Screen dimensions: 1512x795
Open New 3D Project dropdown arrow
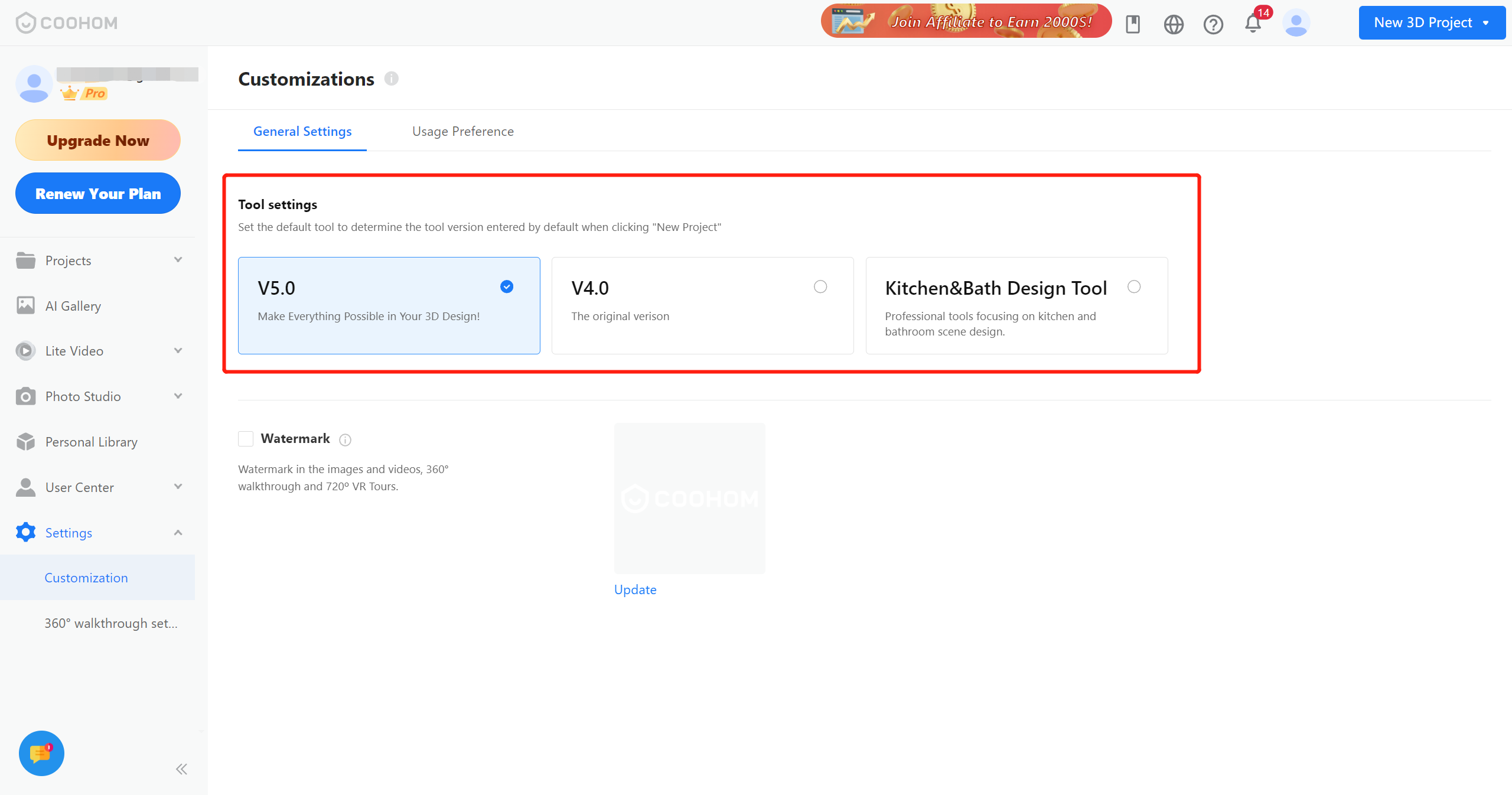click(x=1486, y=23)
